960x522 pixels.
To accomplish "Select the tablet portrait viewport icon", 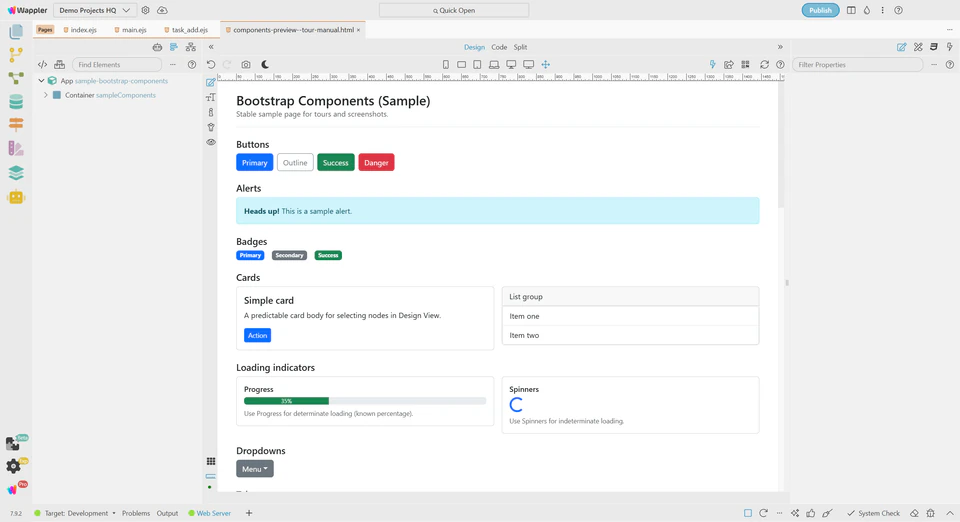I will point(477,64).
